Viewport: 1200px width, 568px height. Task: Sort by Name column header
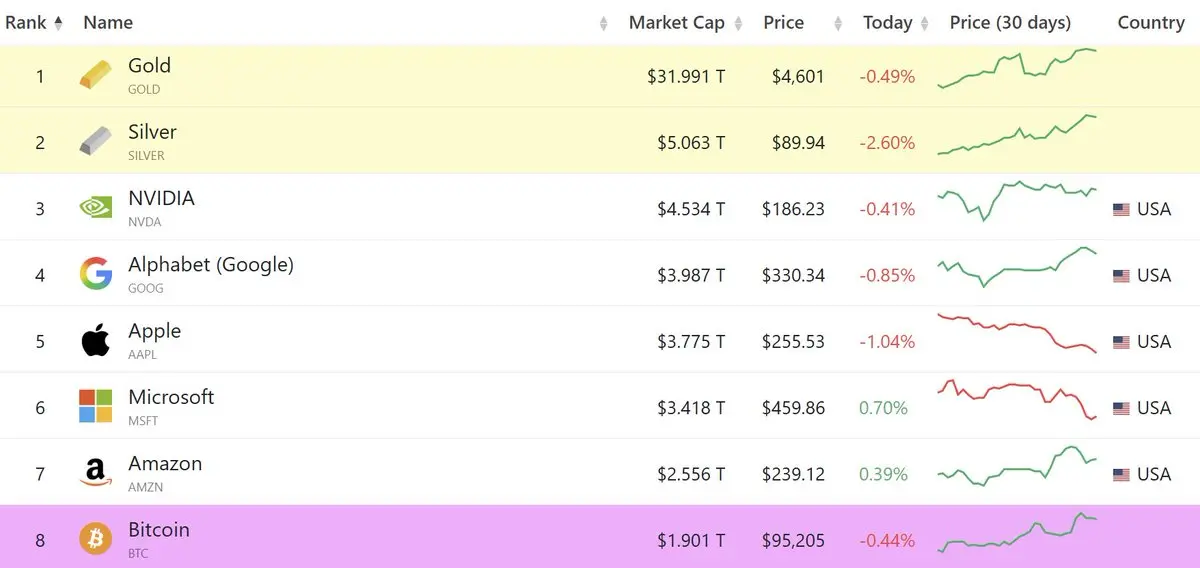point(108,22)
